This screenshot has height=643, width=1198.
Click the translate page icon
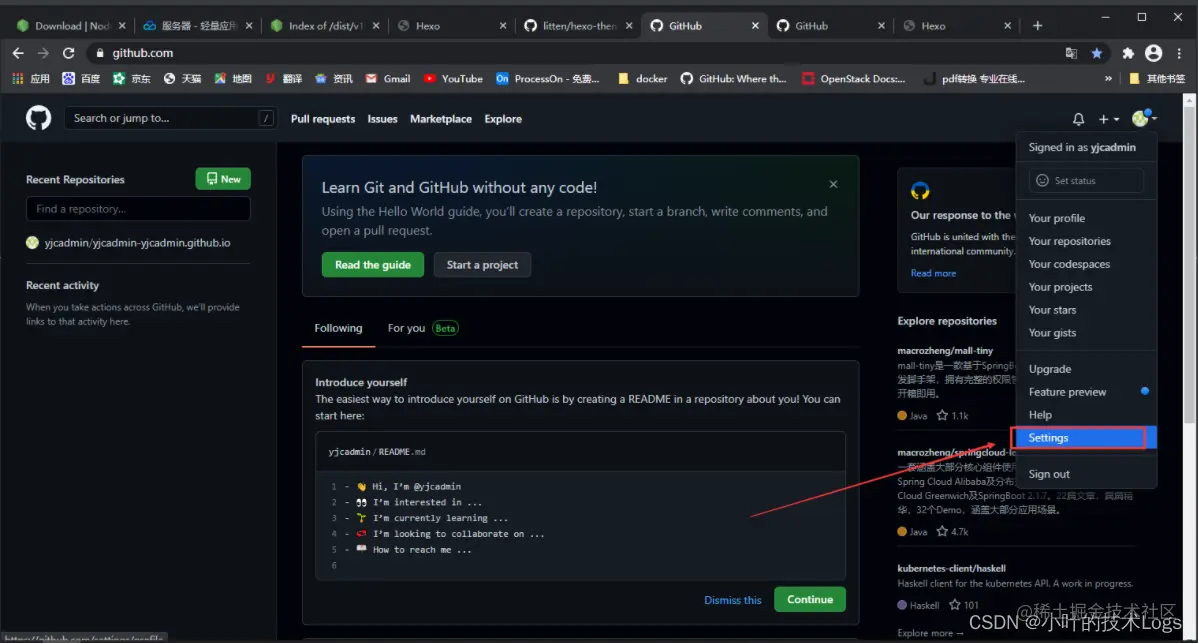pos(1071,53)
